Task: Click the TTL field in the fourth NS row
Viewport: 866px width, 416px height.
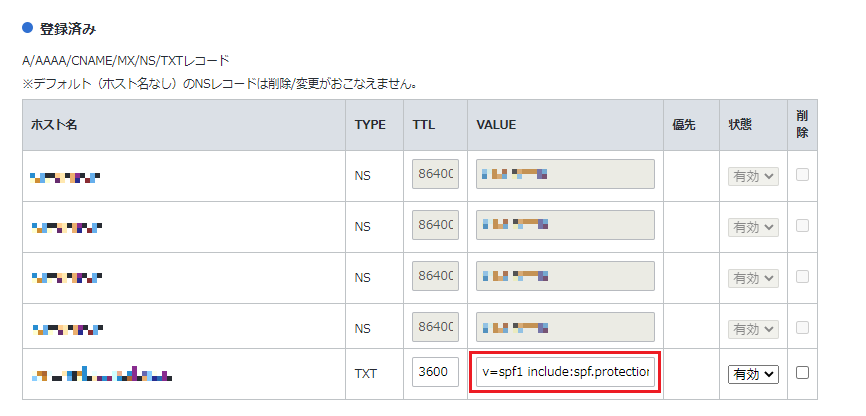Action: point(435,326)
